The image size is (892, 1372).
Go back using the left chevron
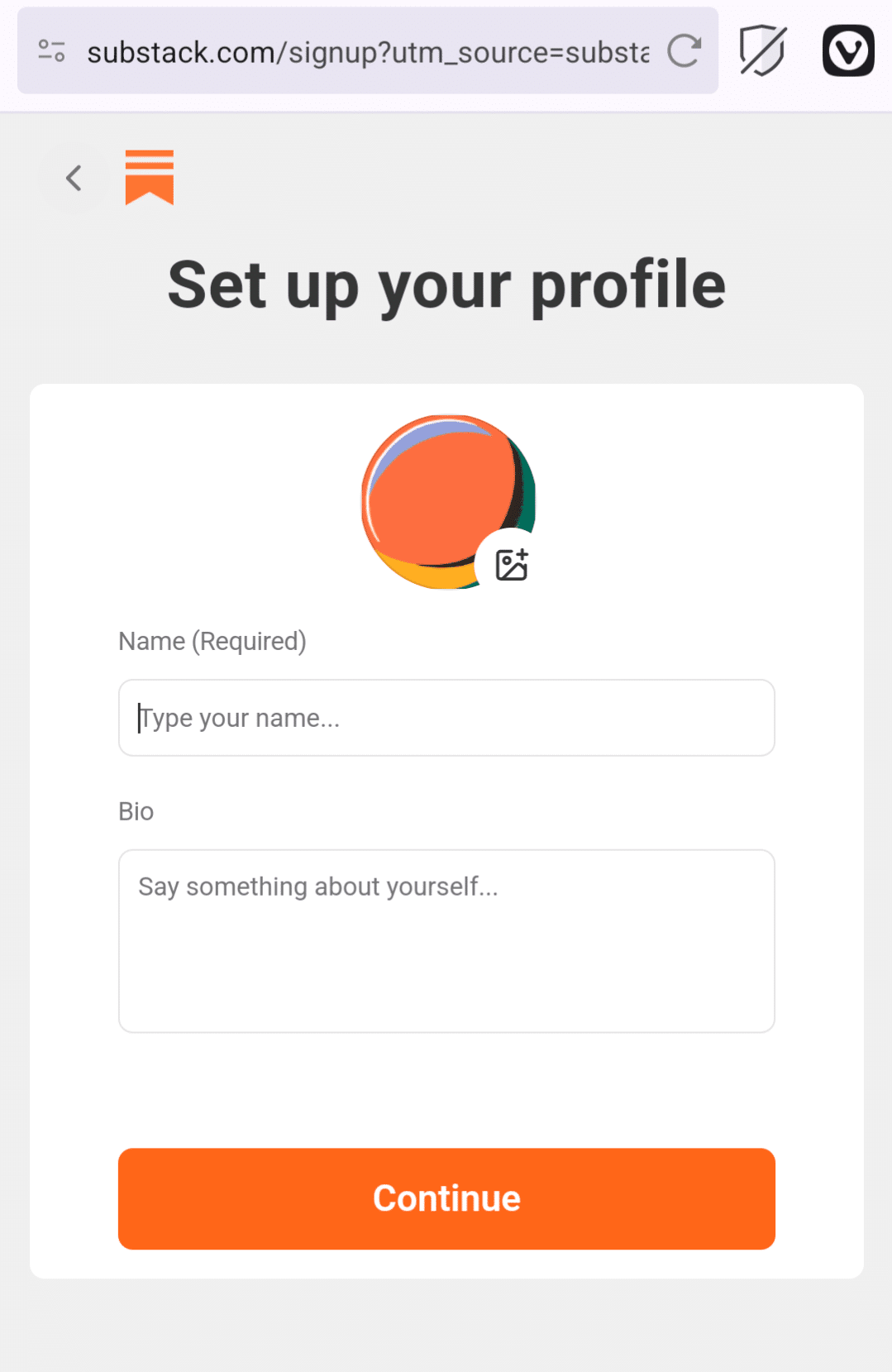(x=74, y=178)
